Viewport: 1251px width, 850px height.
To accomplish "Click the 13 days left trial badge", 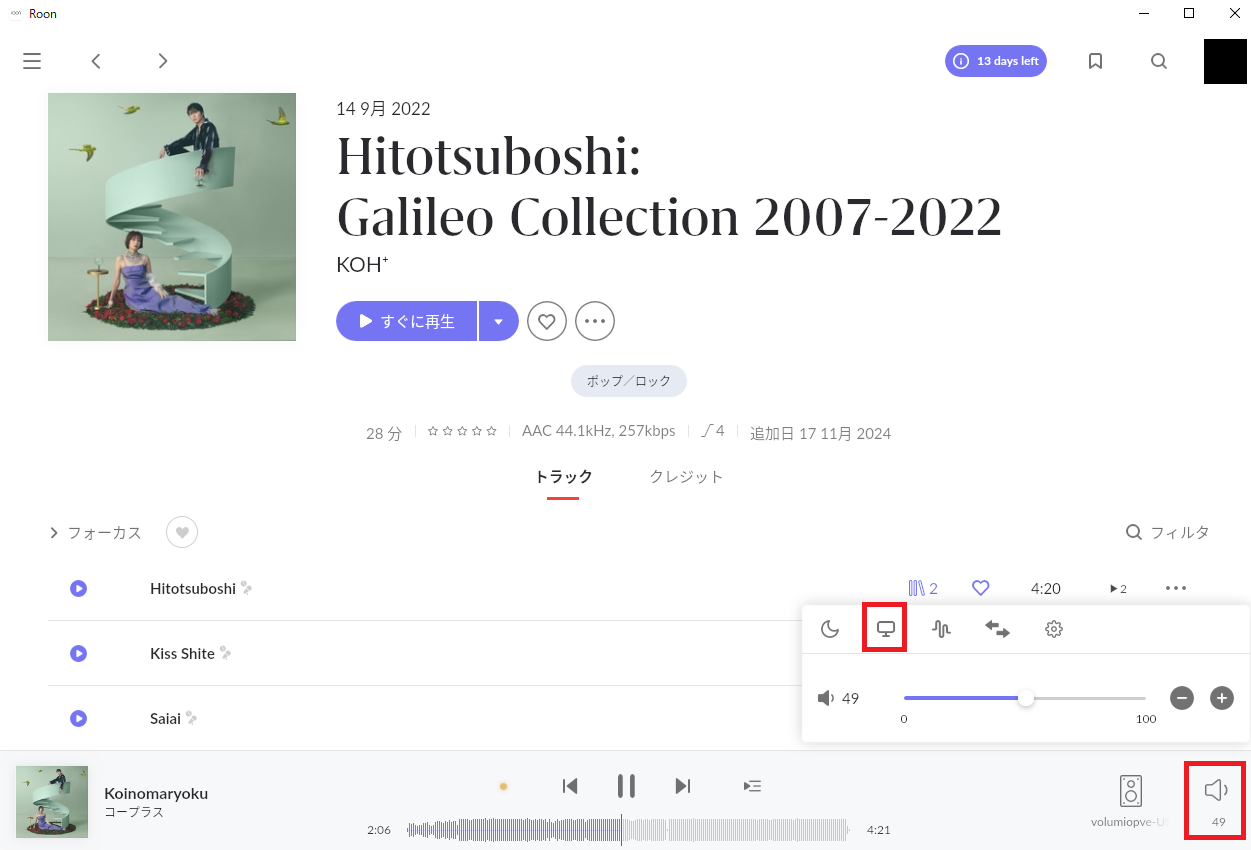I will click(996, 61).
